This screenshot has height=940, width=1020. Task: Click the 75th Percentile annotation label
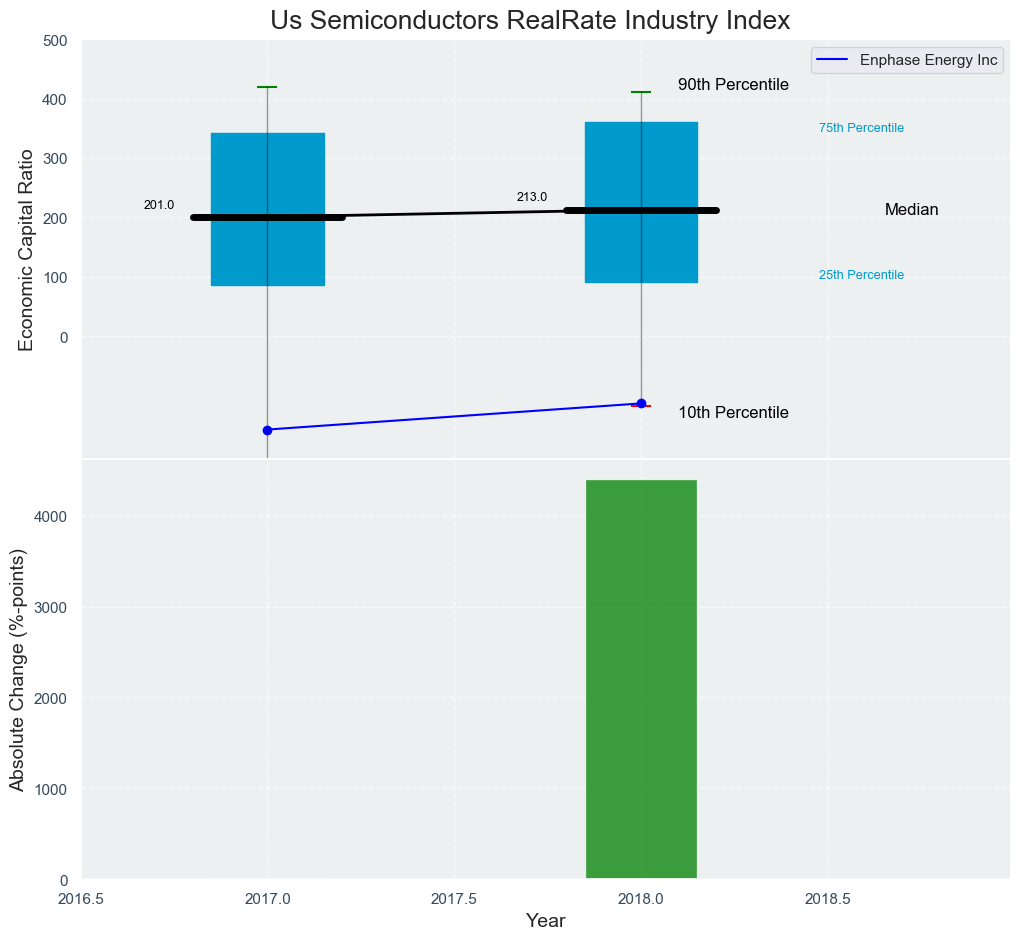pos(861,128)
